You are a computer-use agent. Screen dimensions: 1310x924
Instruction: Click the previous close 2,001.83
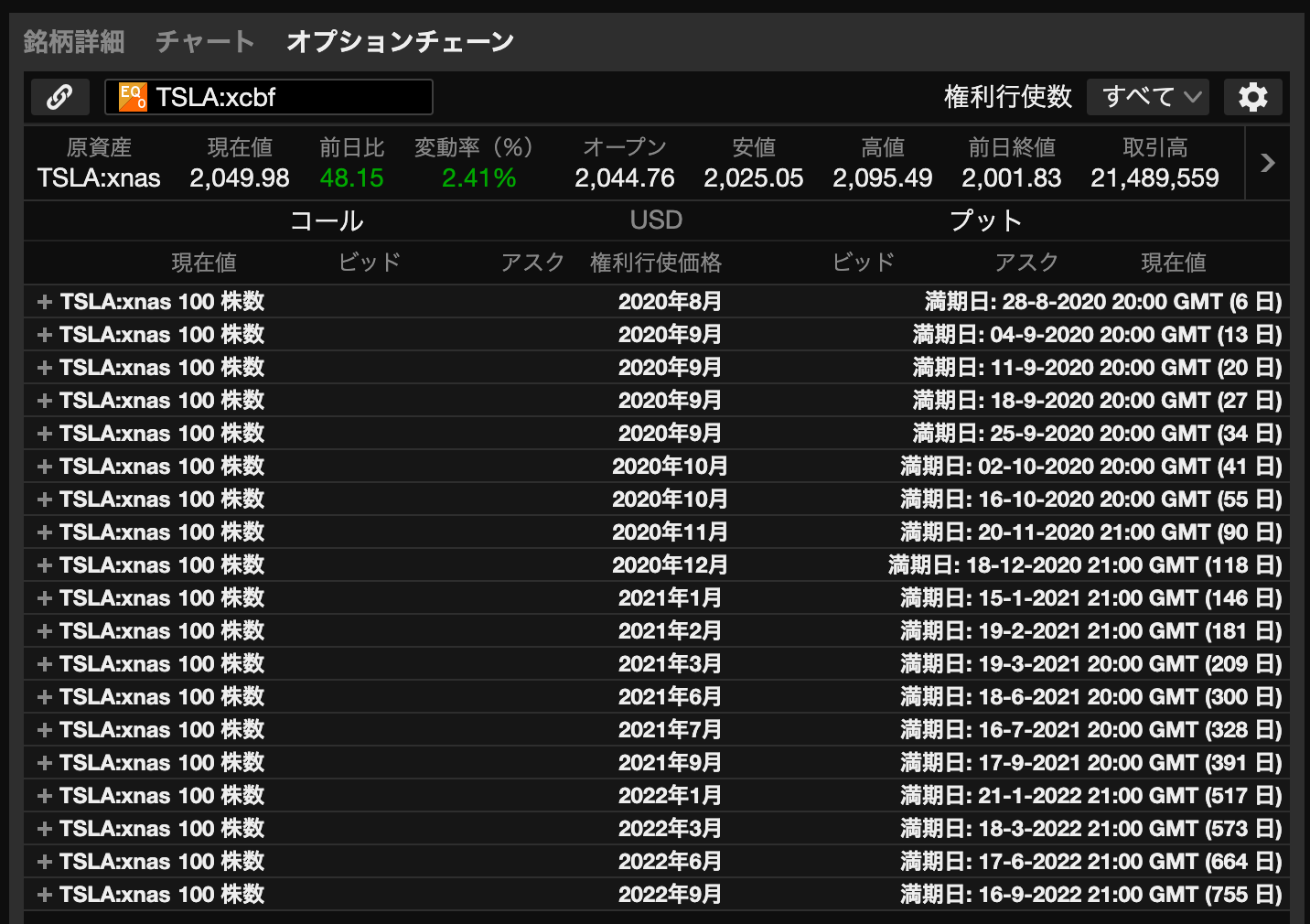tap(1012, 178)
